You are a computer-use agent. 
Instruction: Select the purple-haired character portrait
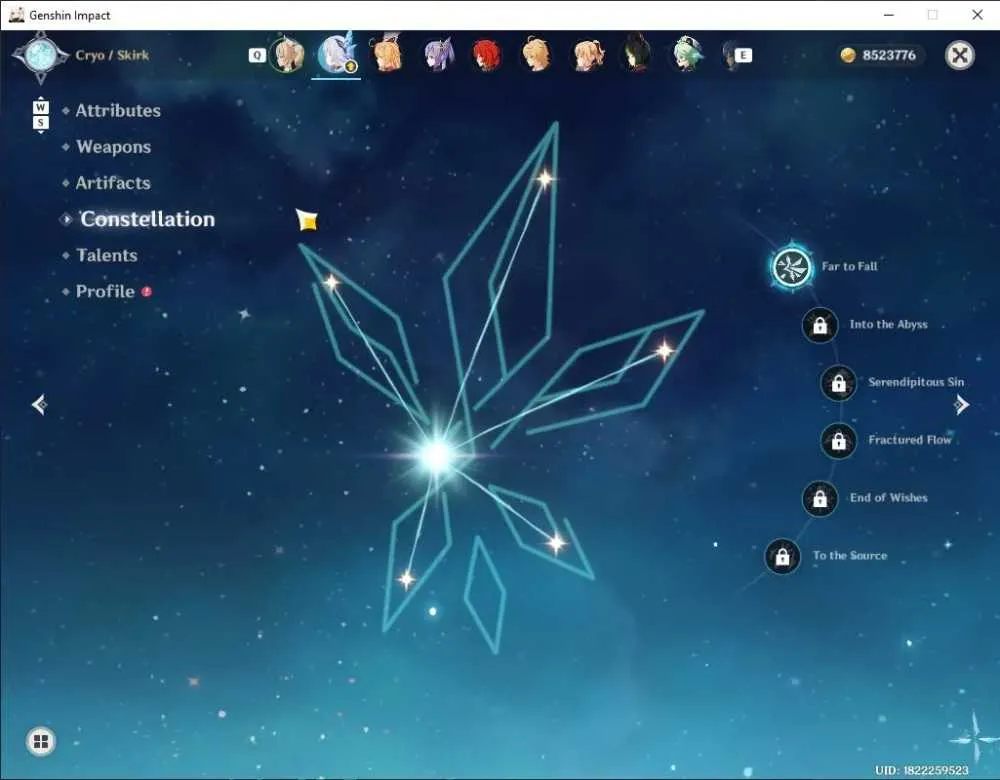click(439, 54)
